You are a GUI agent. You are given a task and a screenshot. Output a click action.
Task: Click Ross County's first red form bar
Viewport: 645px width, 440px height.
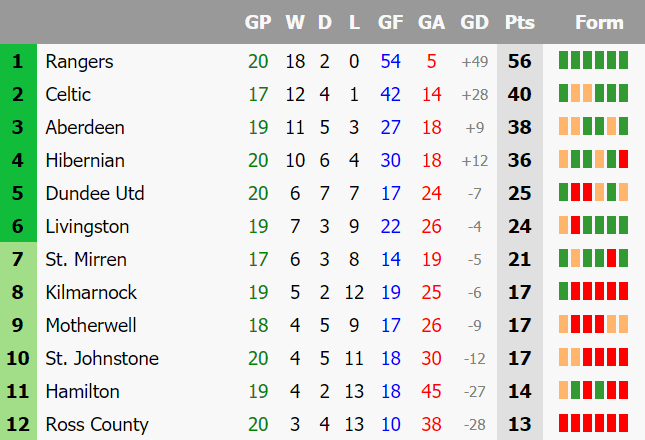[x=564, y=423]
